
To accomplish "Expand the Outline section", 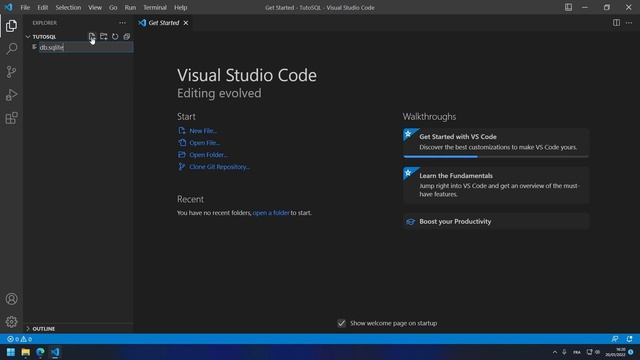I will (78, 329).
